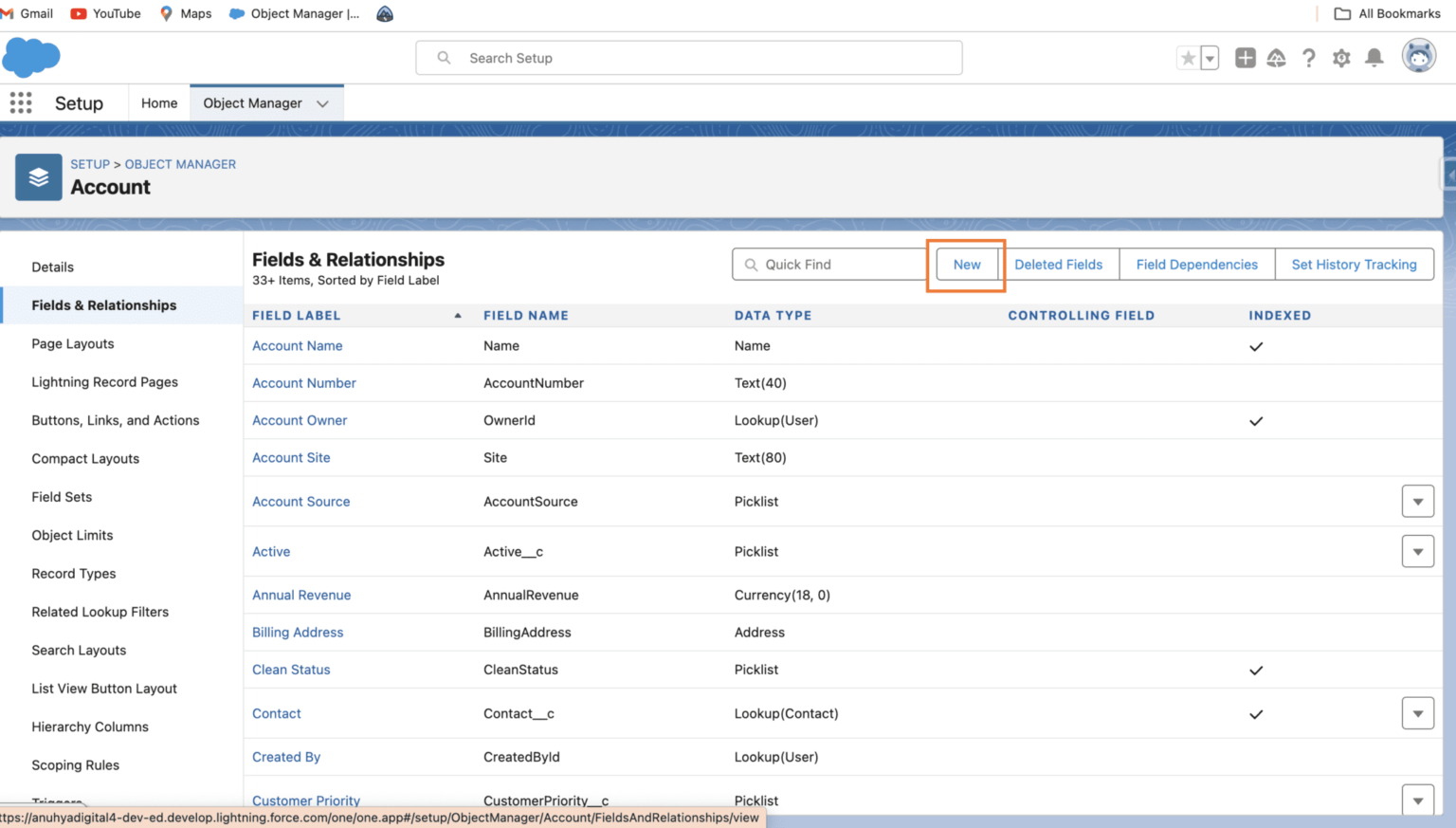Image resolution: width=1456 pixels, height=828 pixels.
Task: Open the Object Manager tab chevron menu
Action: pos(322,102)
